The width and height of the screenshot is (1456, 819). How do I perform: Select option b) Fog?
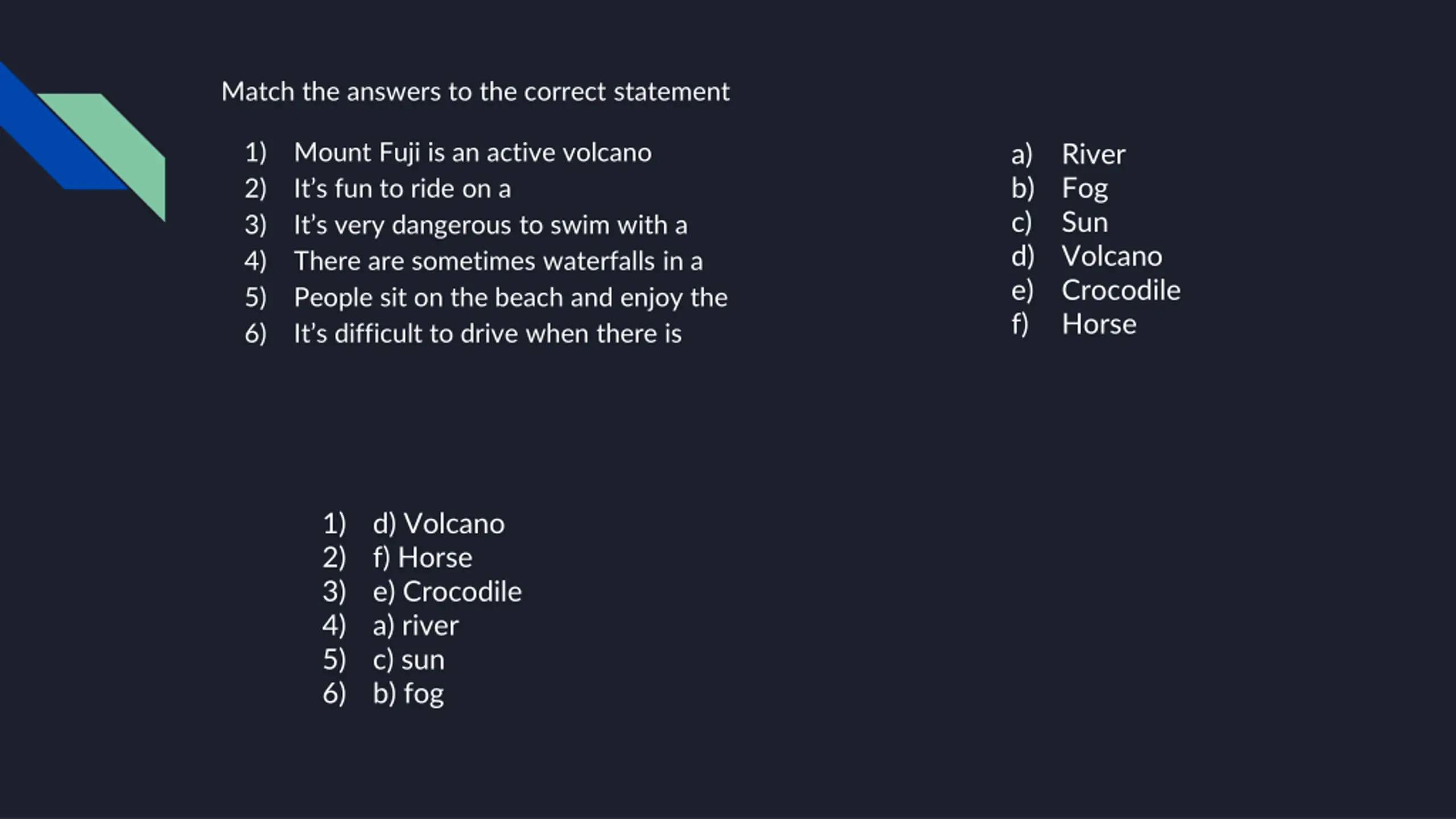click(x=1084, y=188)
